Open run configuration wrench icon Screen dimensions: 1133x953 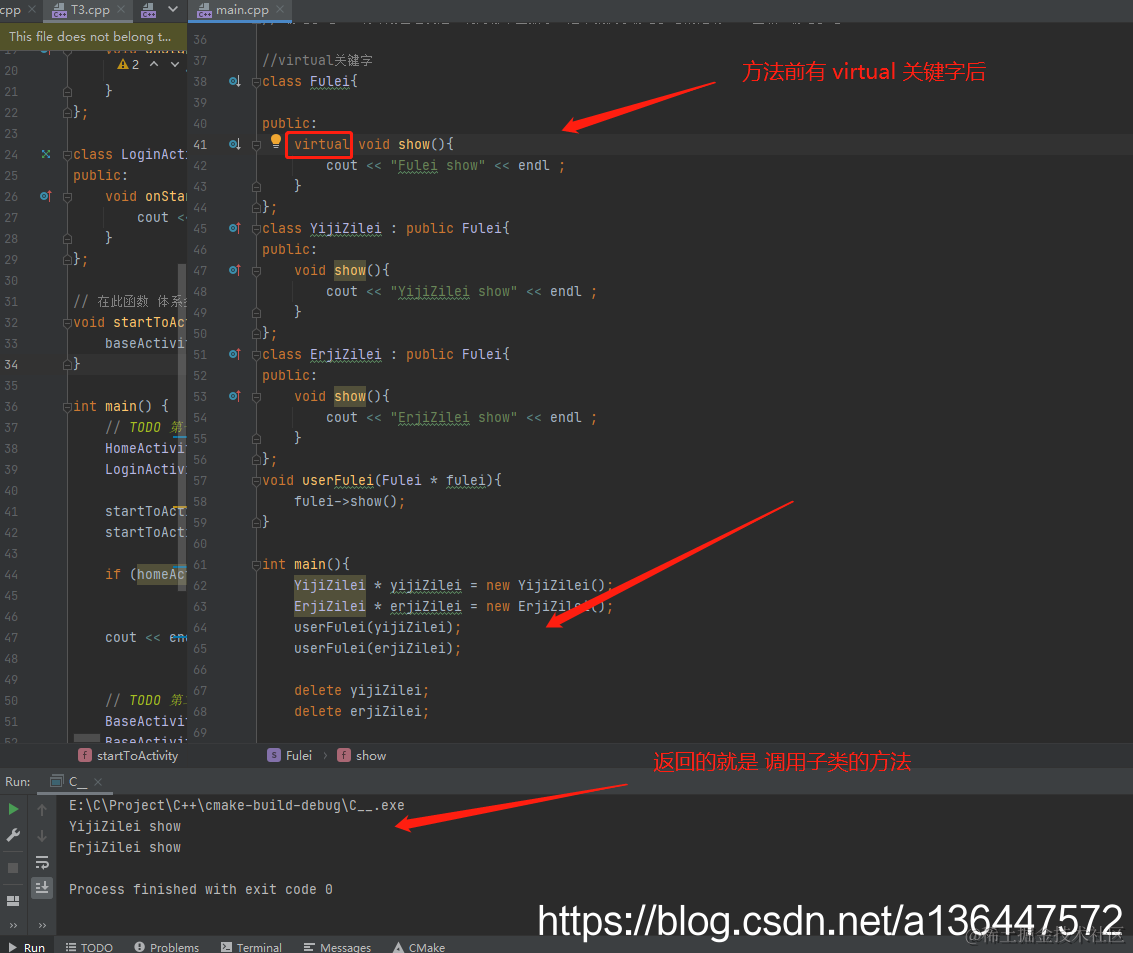[x=13, y=835]
